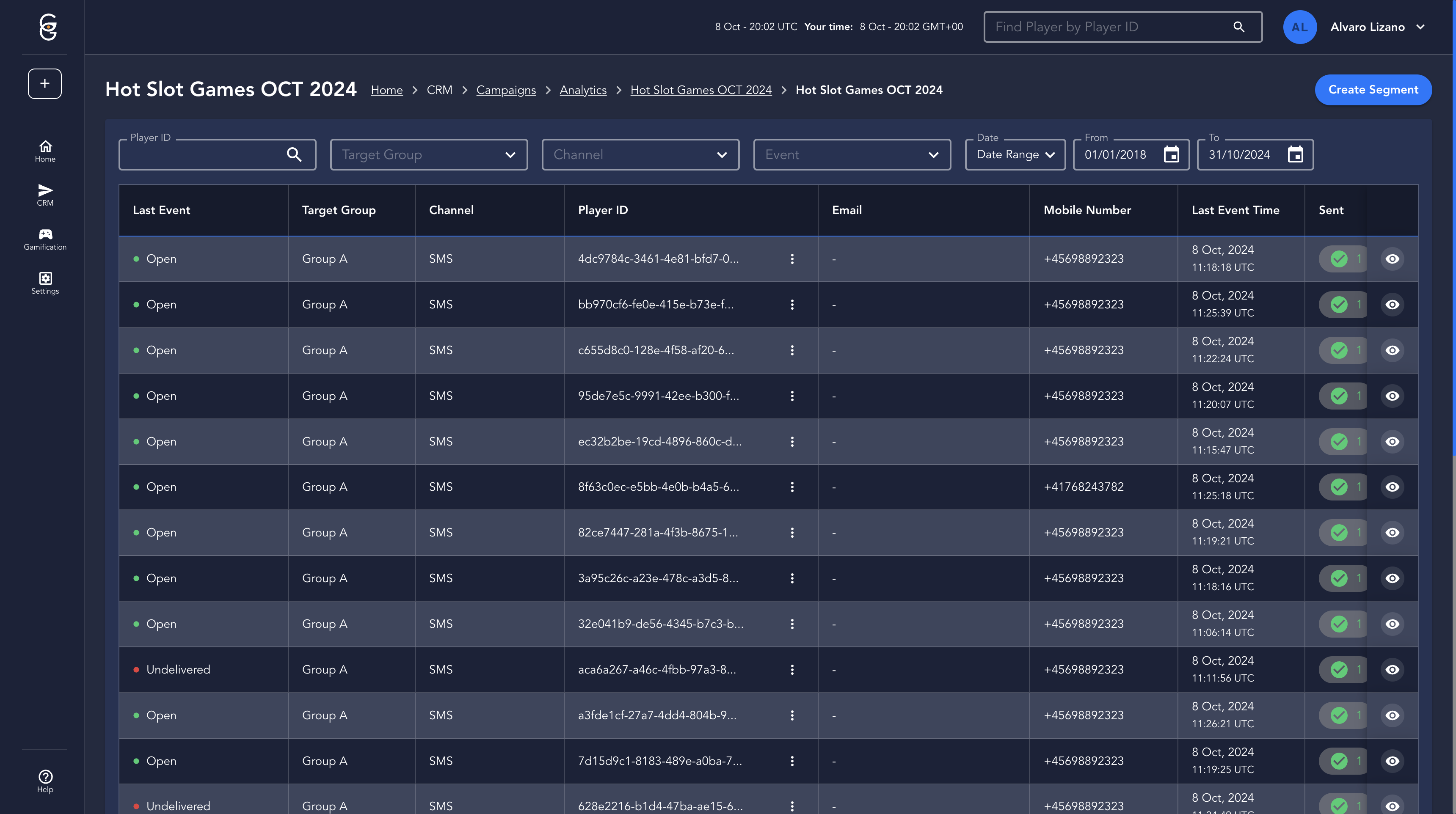
Task: Open Gamification from the sidebar
Action: (x=45, y=239)
